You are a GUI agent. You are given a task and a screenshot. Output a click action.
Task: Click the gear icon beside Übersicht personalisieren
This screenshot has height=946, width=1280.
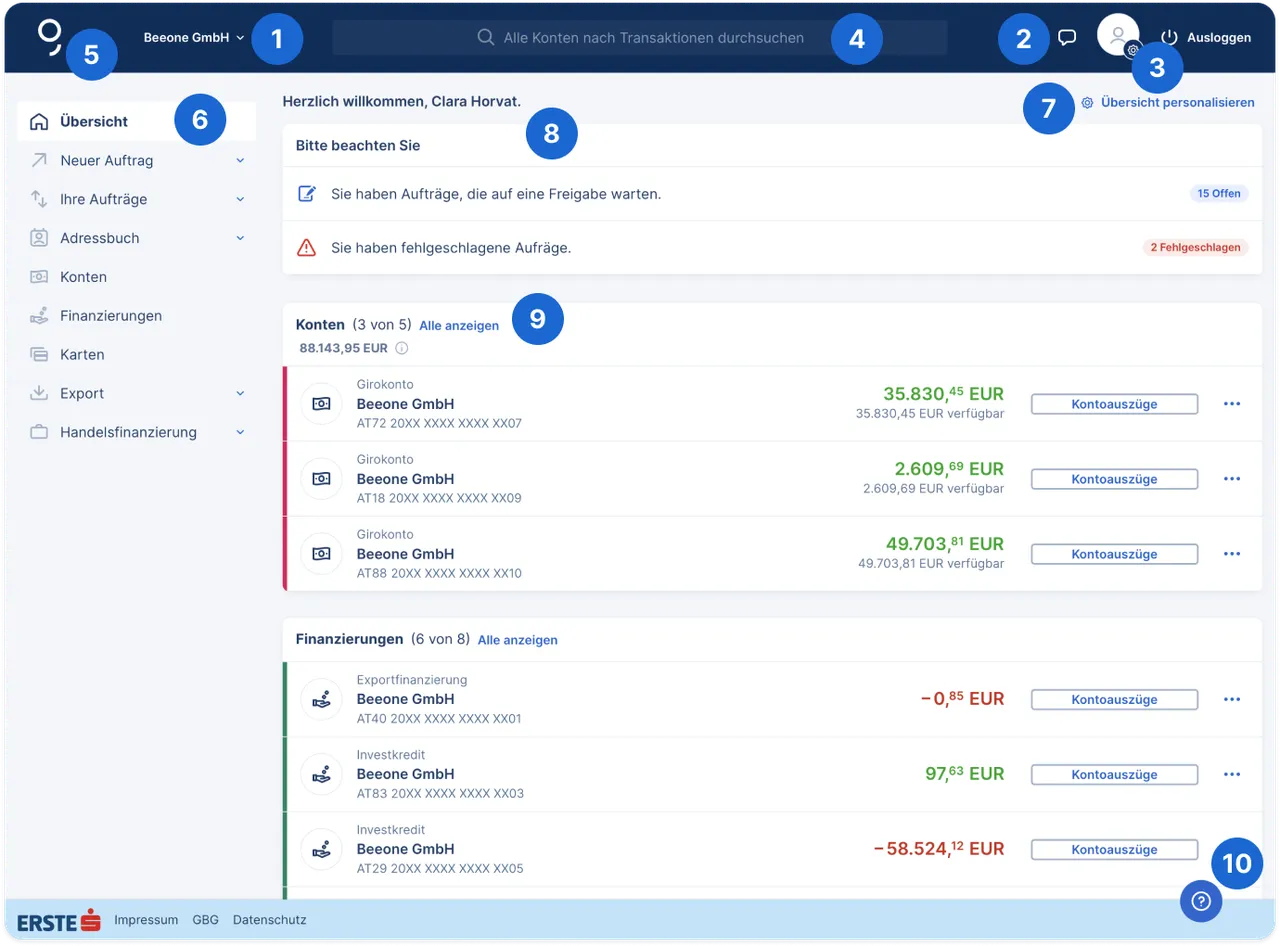pyautogui.click(x=1087, y=102)
